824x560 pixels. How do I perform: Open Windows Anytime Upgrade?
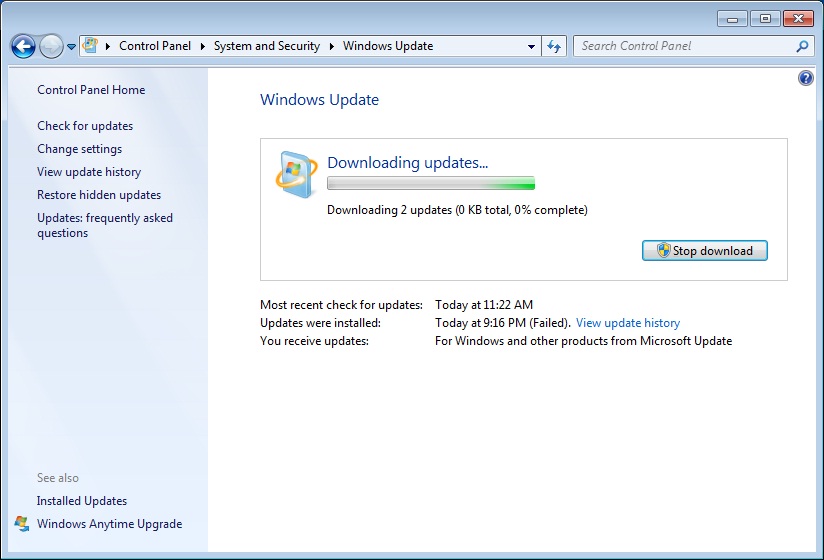pos(109,524)
